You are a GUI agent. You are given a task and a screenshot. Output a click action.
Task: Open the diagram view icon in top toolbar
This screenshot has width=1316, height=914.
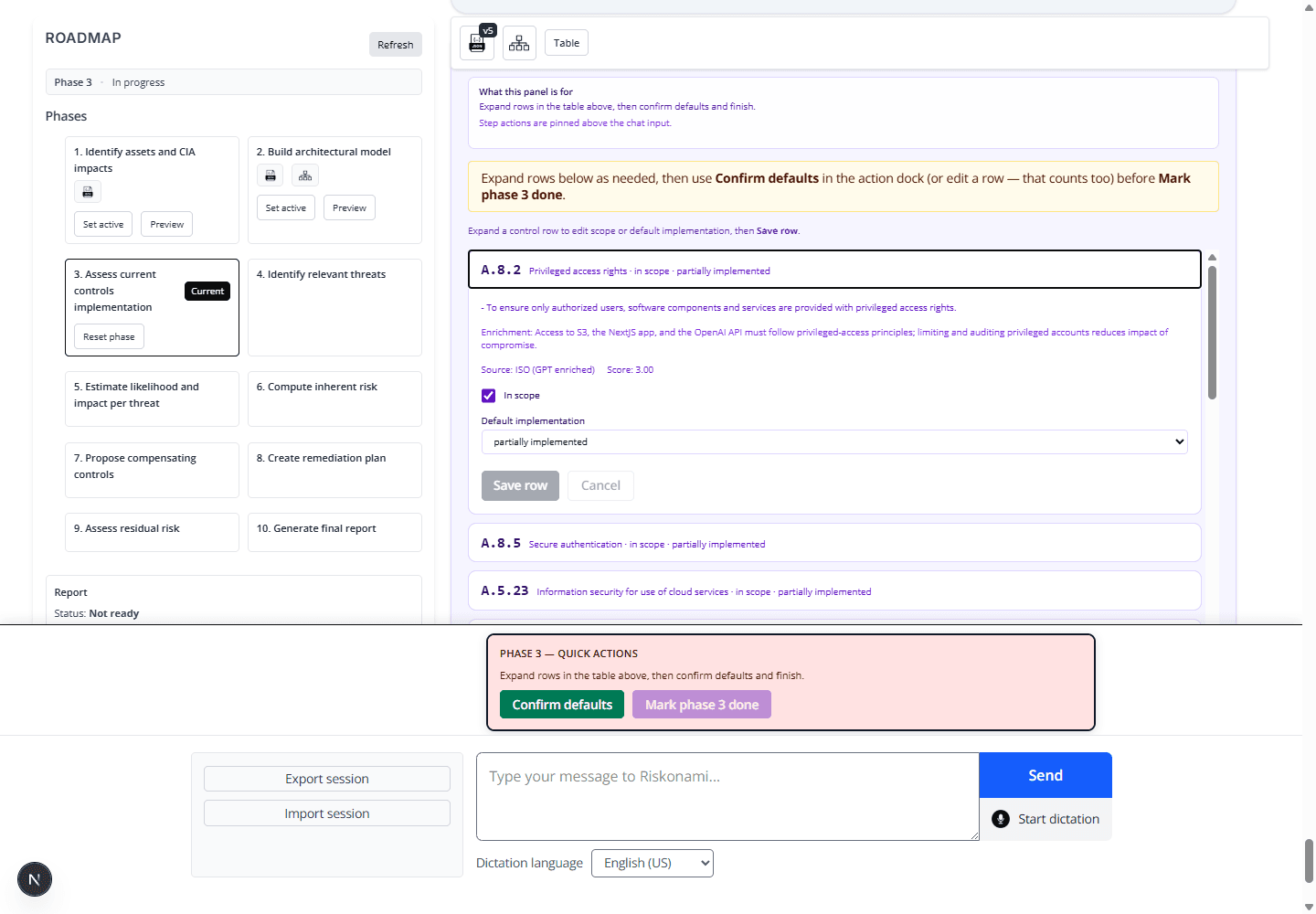[519, 43]
